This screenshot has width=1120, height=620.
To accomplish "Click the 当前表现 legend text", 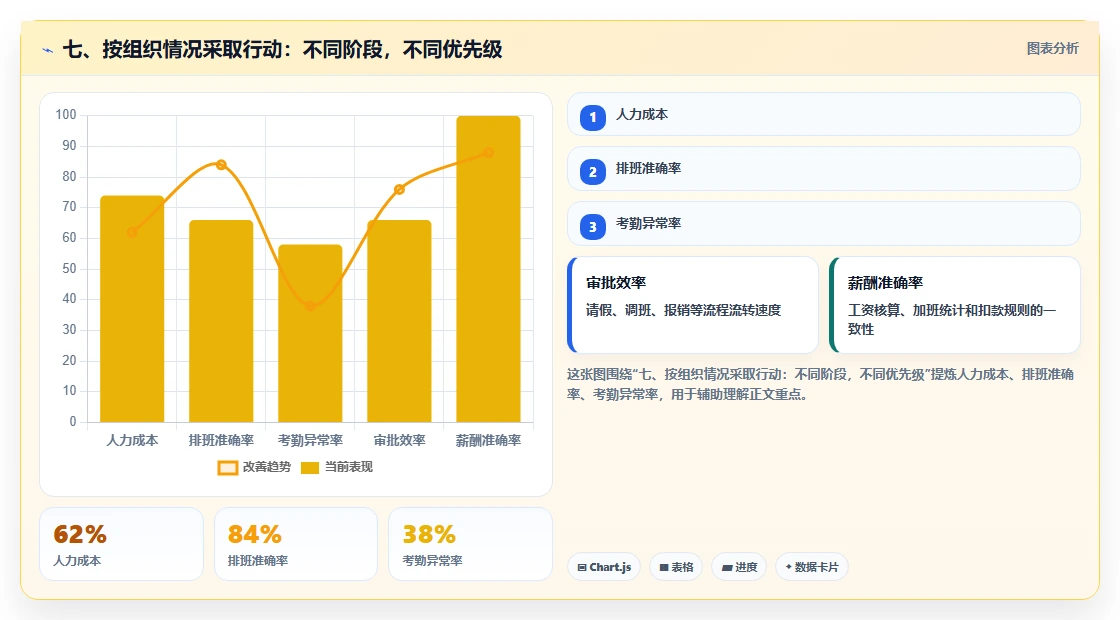I will [349, 467].
